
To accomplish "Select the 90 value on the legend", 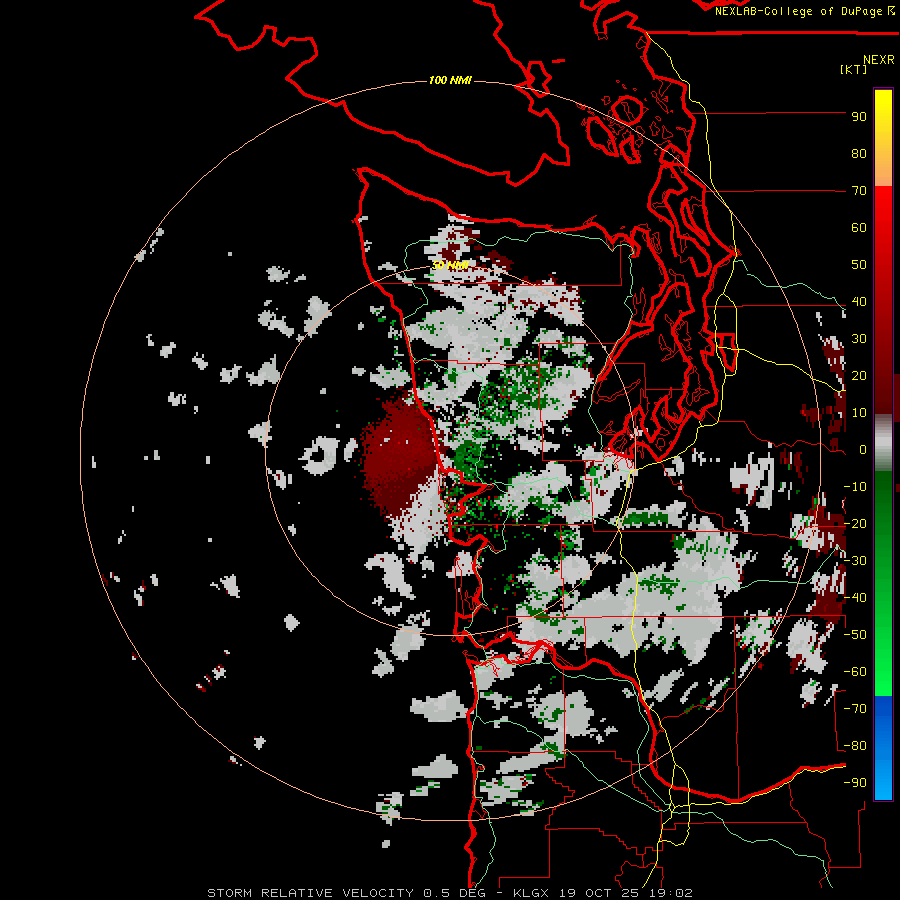I will (859, 117).
